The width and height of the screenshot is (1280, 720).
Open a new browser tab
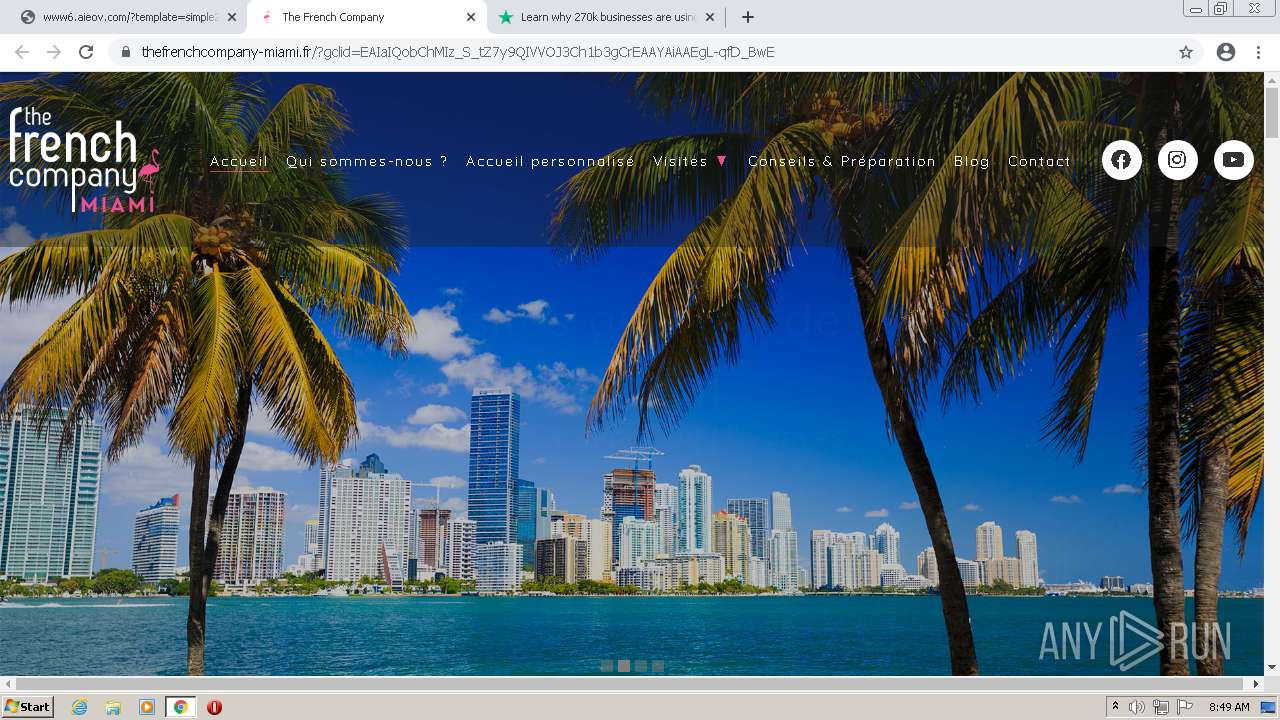tap(748, 17)
